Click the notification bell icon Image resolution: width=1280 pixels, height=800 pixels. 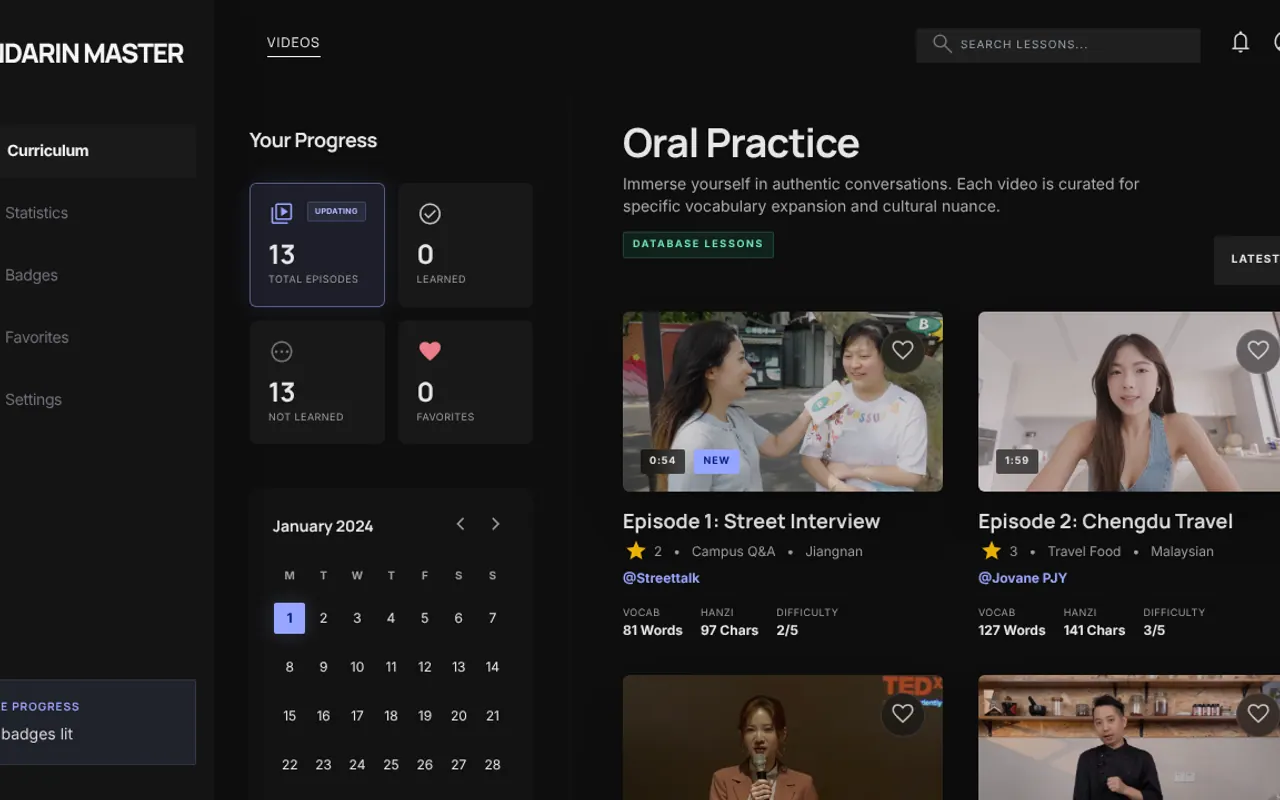pos(1240,42)
